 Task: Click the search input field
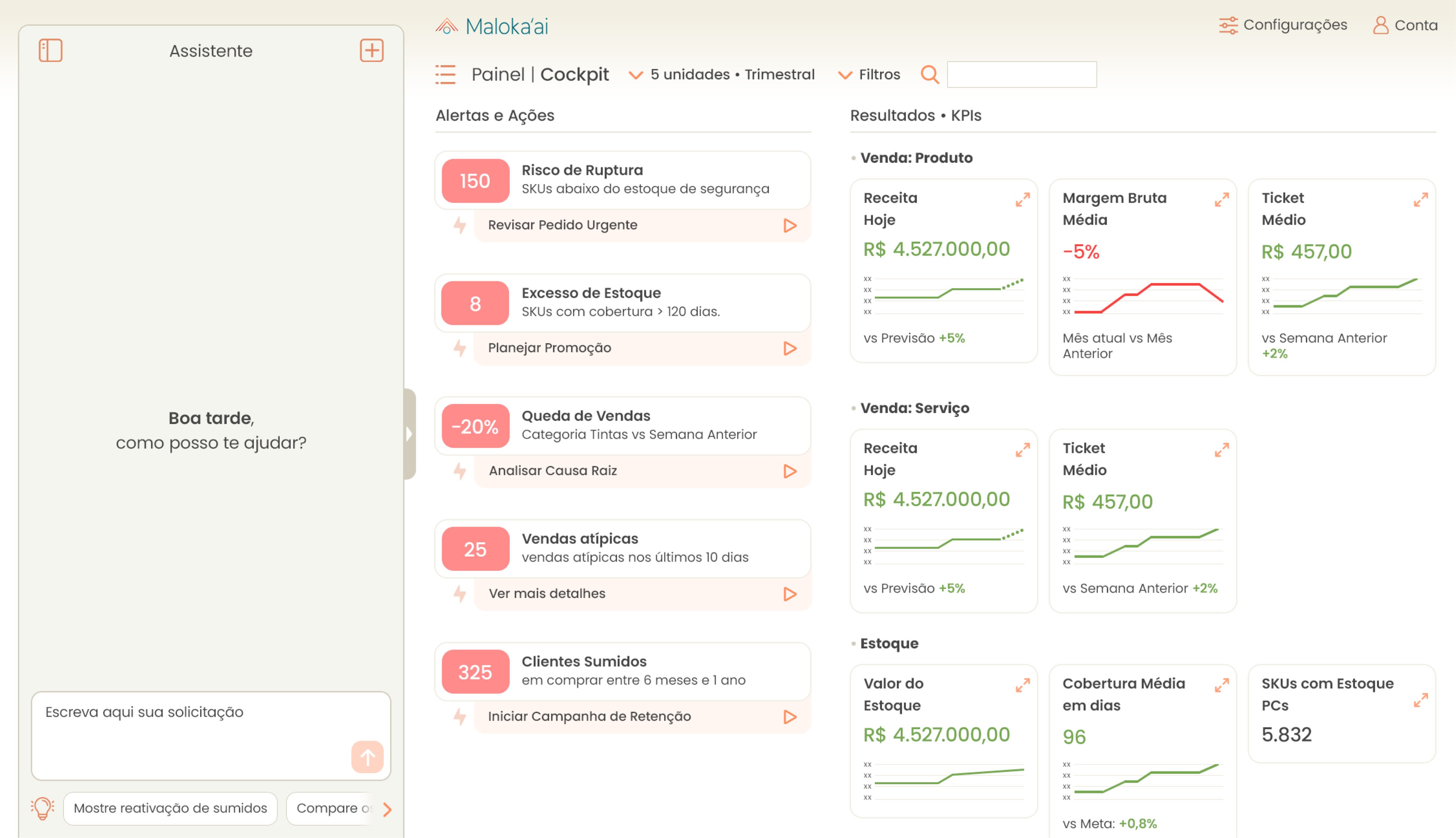pos(1021,75)
